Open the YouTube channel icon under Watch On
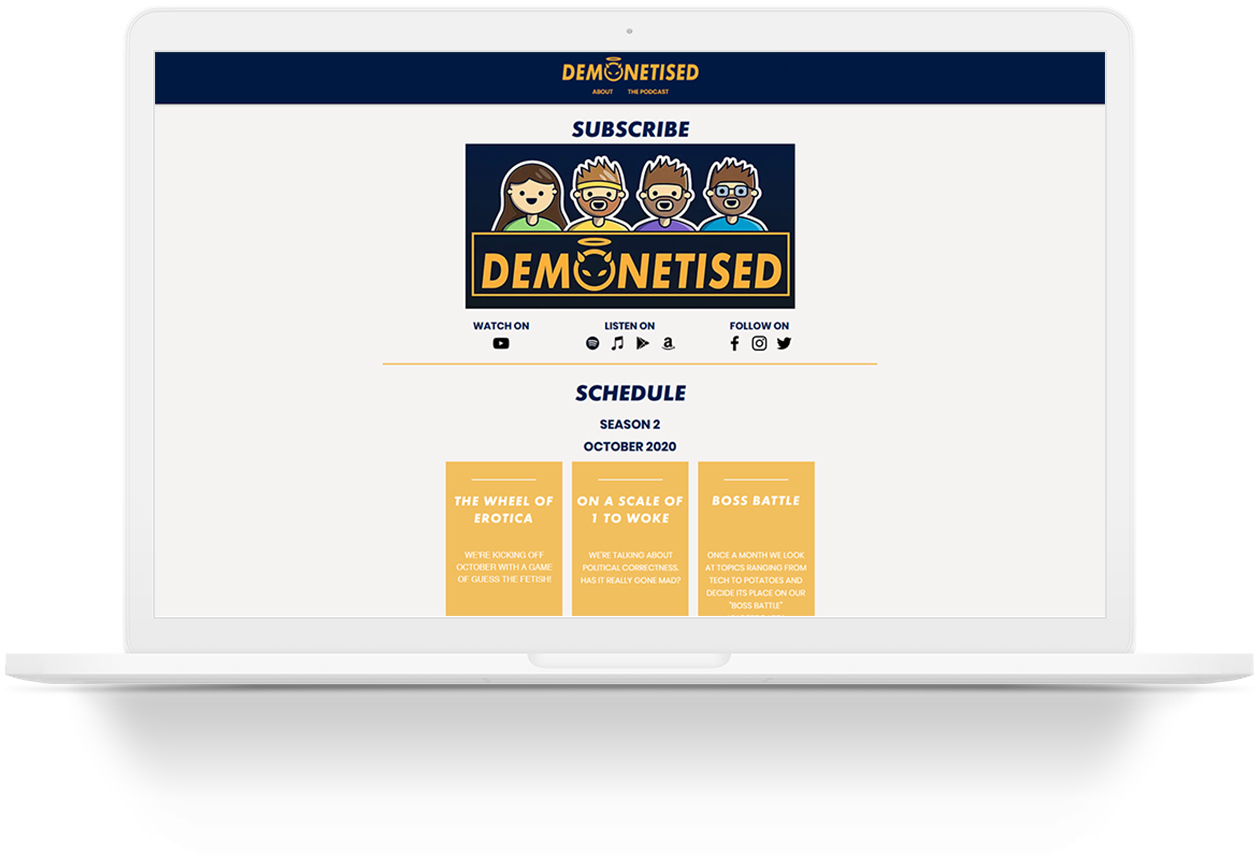Screen dimensions: 1260x867 (501, 342)
